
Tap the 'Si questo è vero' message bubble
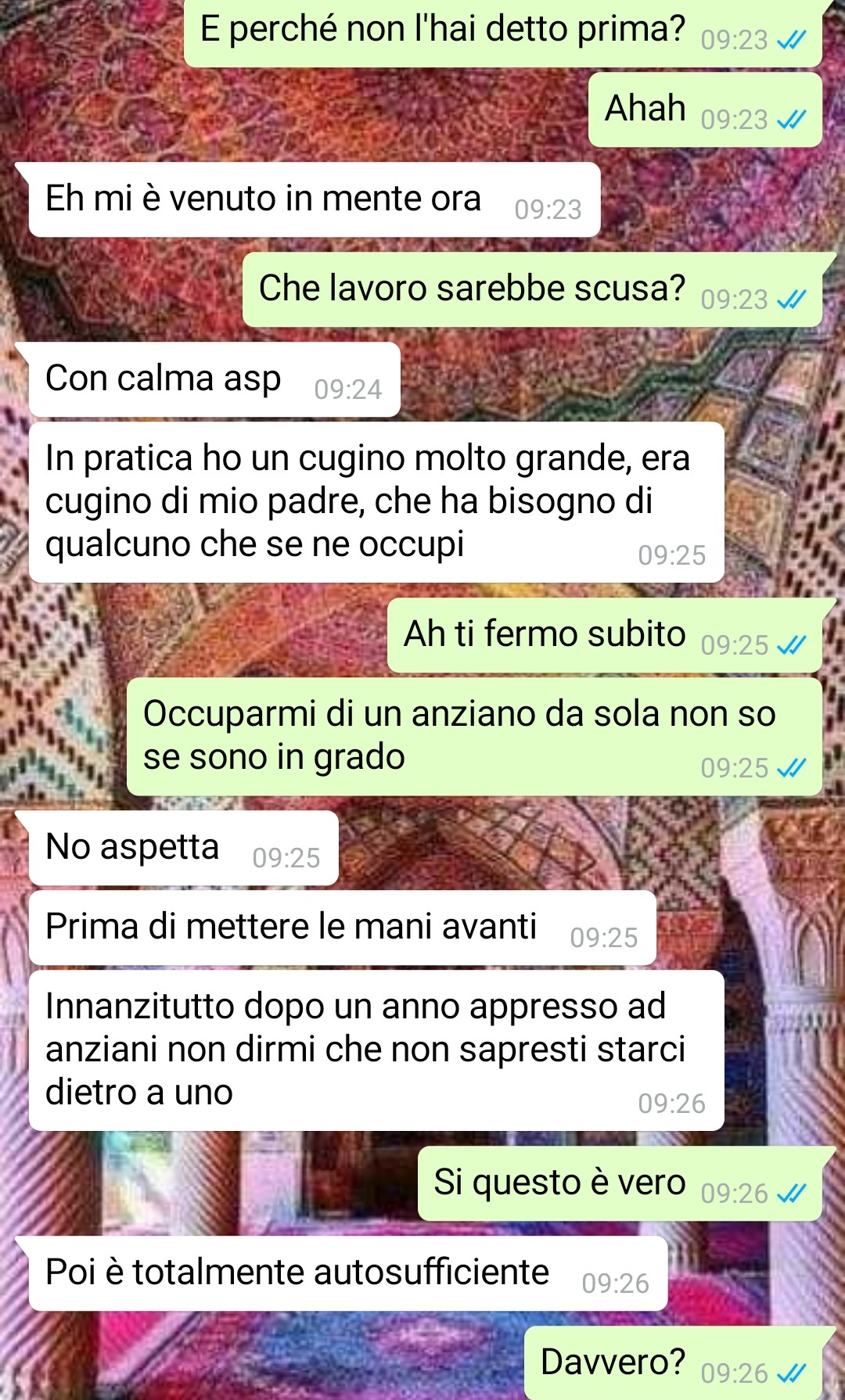pos(620,1183)
